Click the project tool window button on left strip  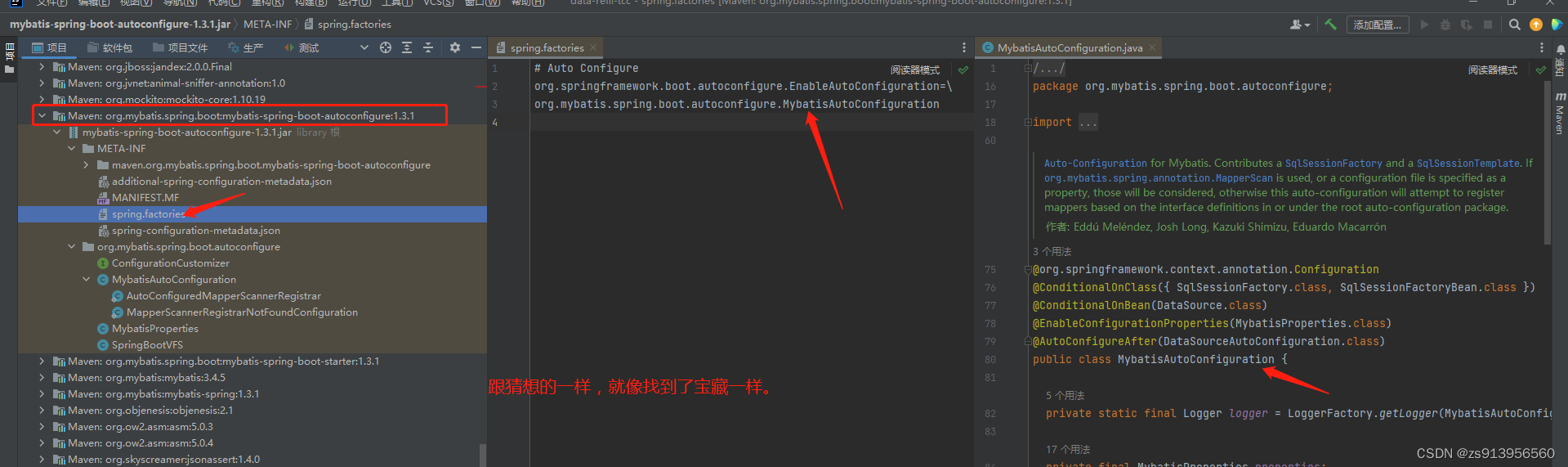pos(10,52)
